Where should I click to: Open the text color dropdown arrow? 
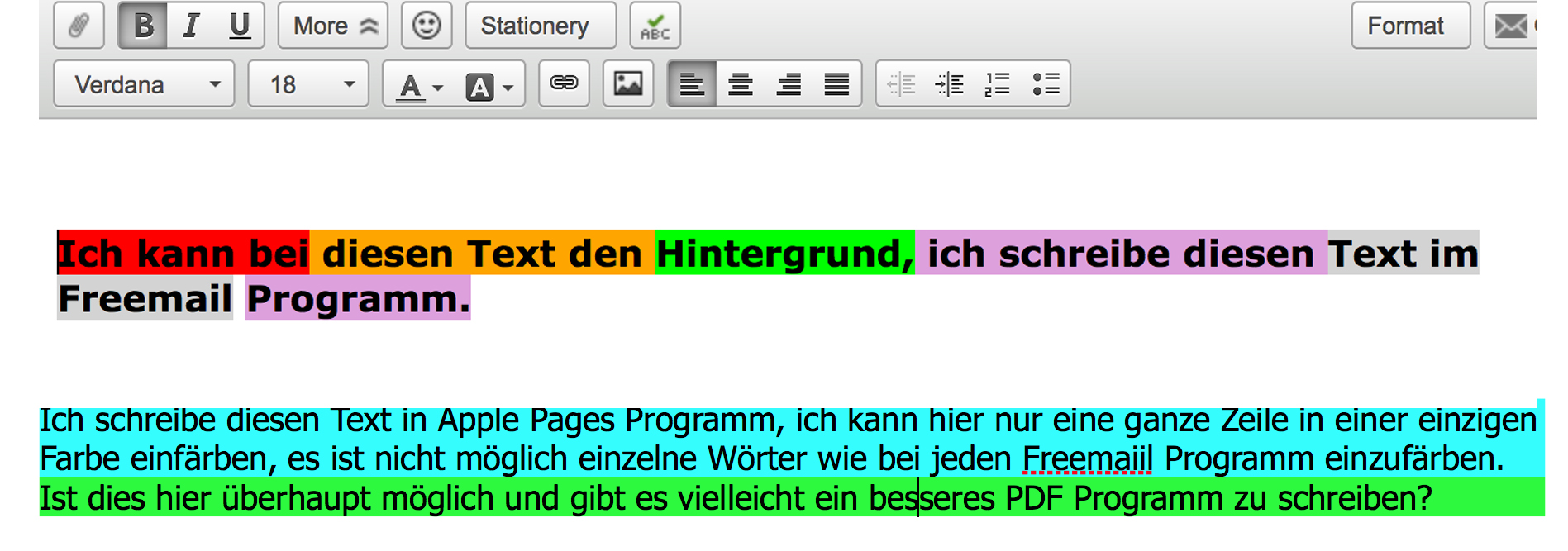pos(438,87)
